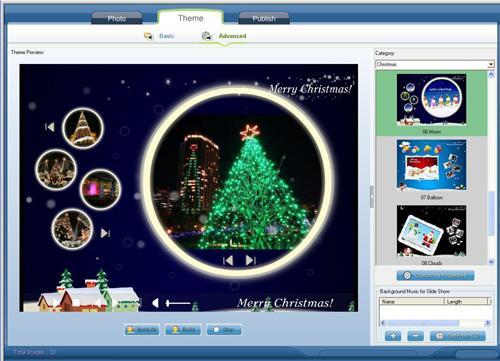
Task: Click the pink-lit building circle thumbnail
Action: coord(100,190)
